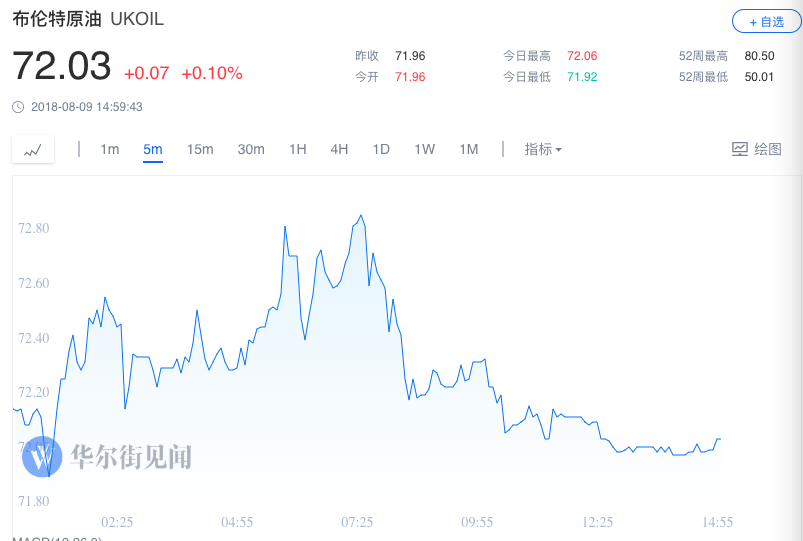Click the chart's highest peak near 07:25
The image size is (803, 541).
[361, 216]
